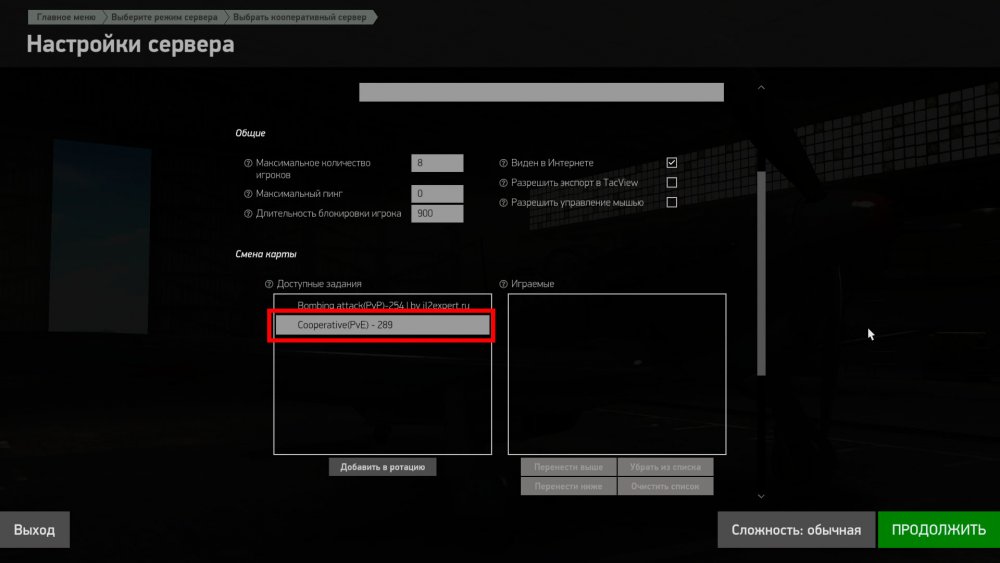Click Перенести ниже button

point(568,486)
